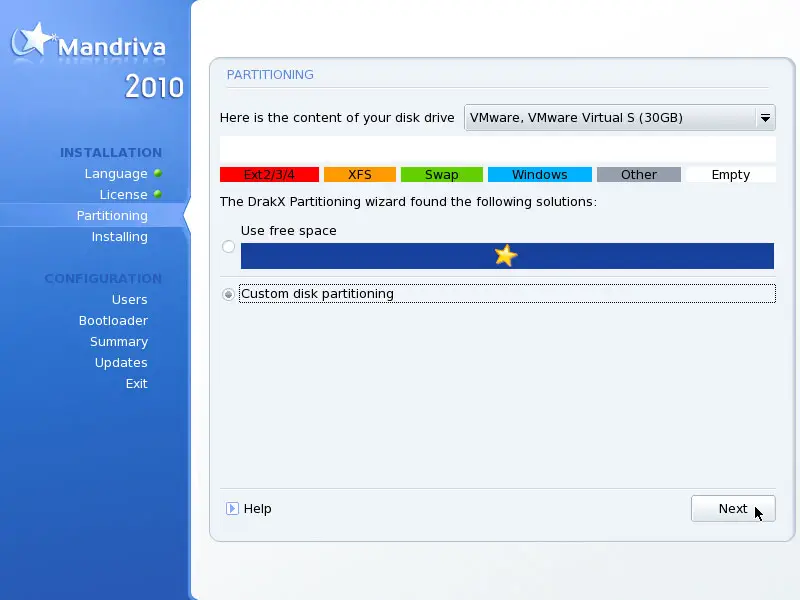The width and height of the screenshot is (800, 600).
Task: Select the License step in sidebar
Action: pyautogui.click(x=123, y=194)
